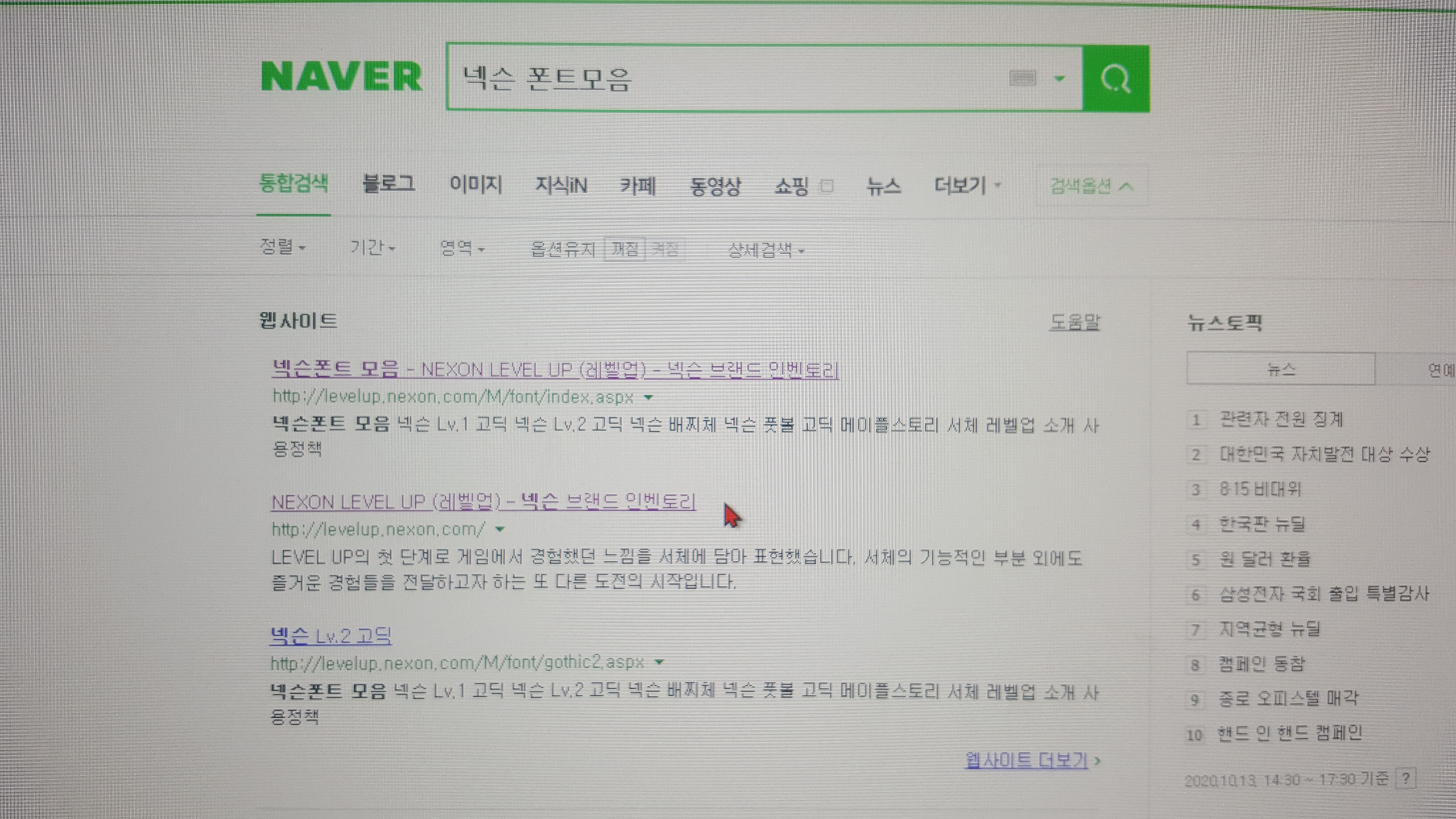Image resolution: width=1456 pixels, height=819 pixels.
Task: Expand arrow beside levelup.nexon.com/M/font/index.aspx URL
Action: (649, 397)
